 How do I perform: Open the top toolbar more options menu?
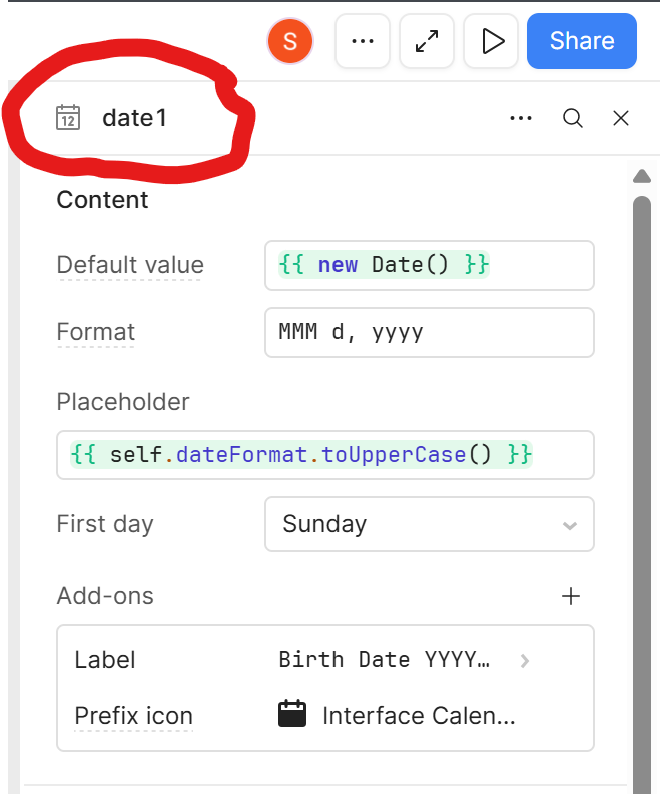tap(362, 41)
